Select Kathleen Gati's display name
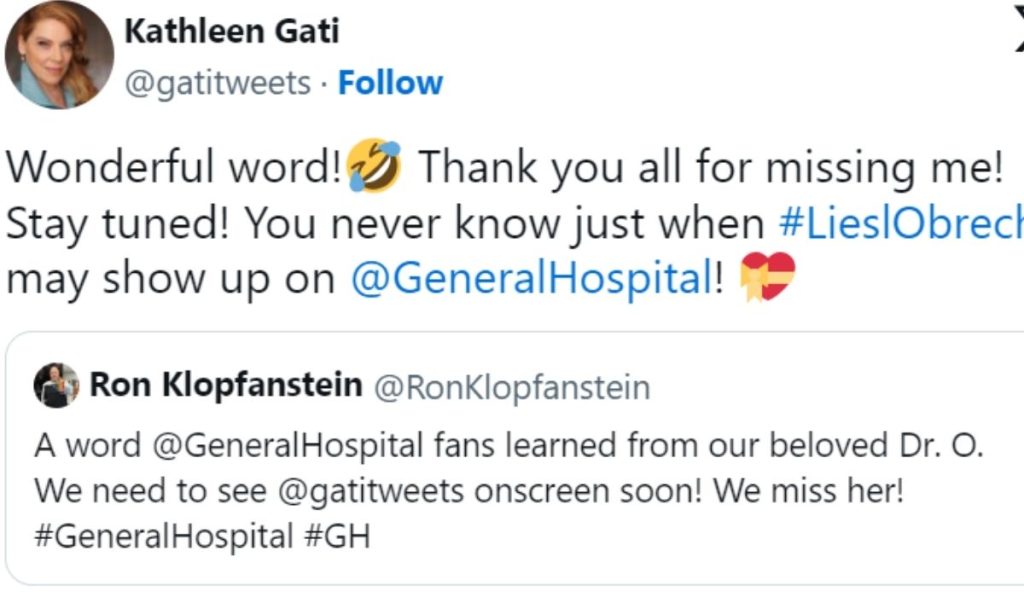Viewport: 1024px width, 597px height. point(232,31)
